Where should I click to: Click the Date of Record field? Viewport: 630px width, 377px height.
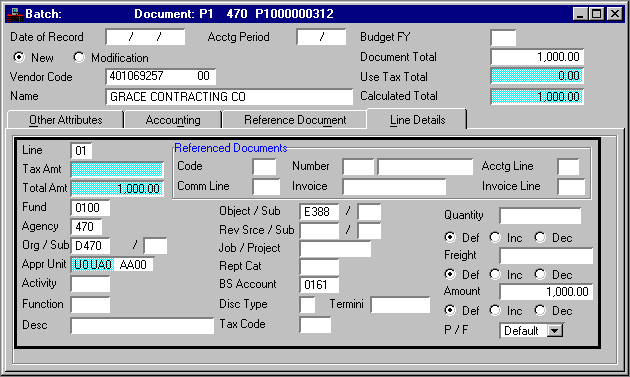145,37
